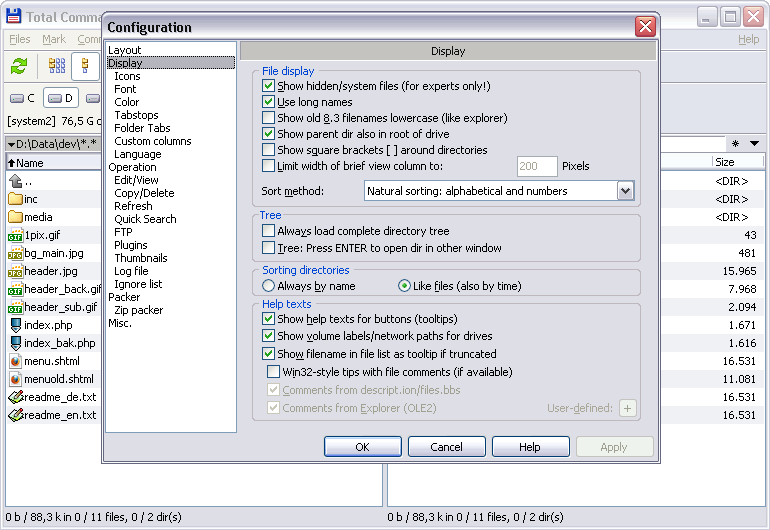Click the parent directory up-arrow icon
Screen dimensions: 770x530
point(15,181)
